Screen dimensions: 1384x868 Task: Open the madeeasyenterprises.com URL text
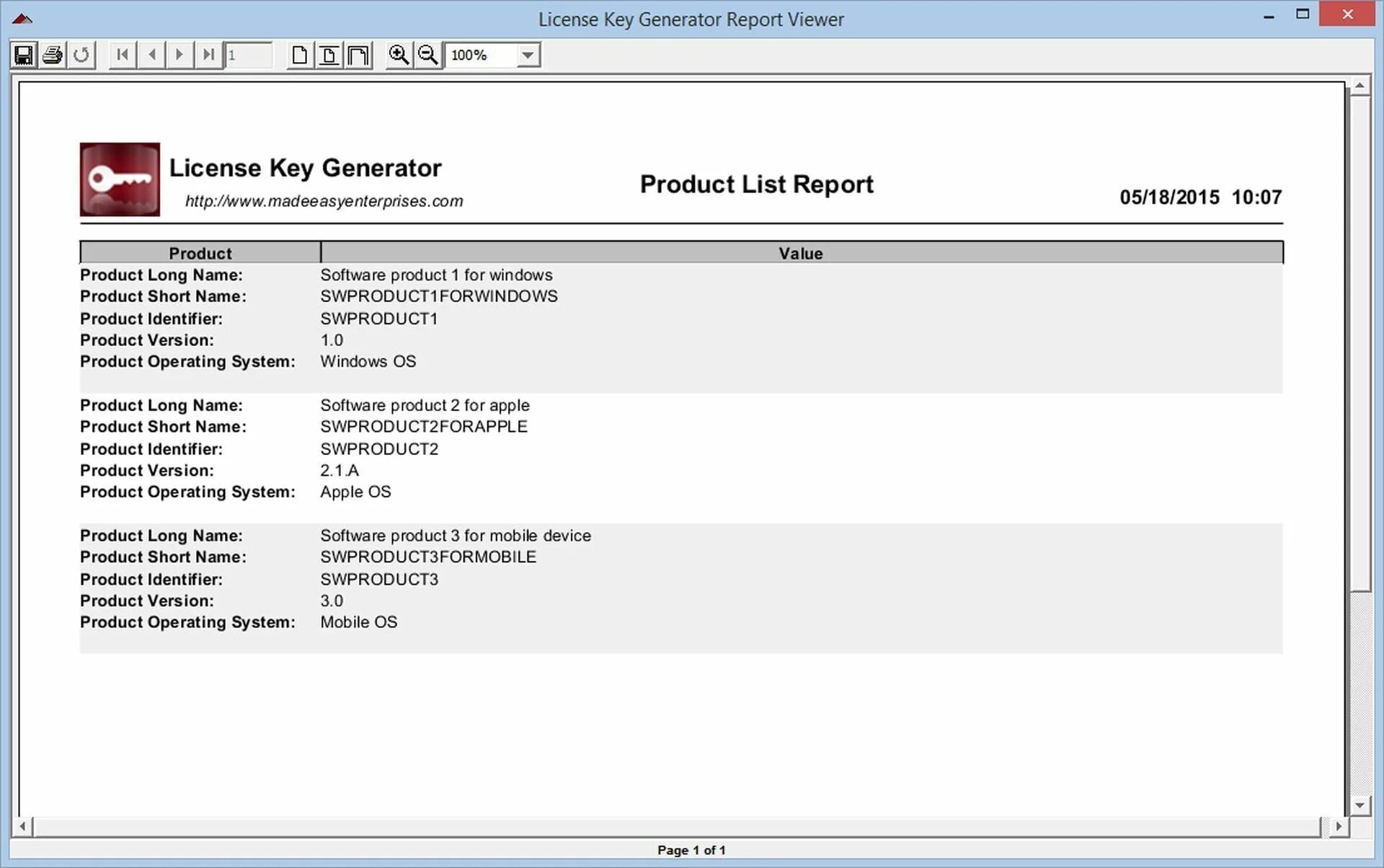pos(324,201)
